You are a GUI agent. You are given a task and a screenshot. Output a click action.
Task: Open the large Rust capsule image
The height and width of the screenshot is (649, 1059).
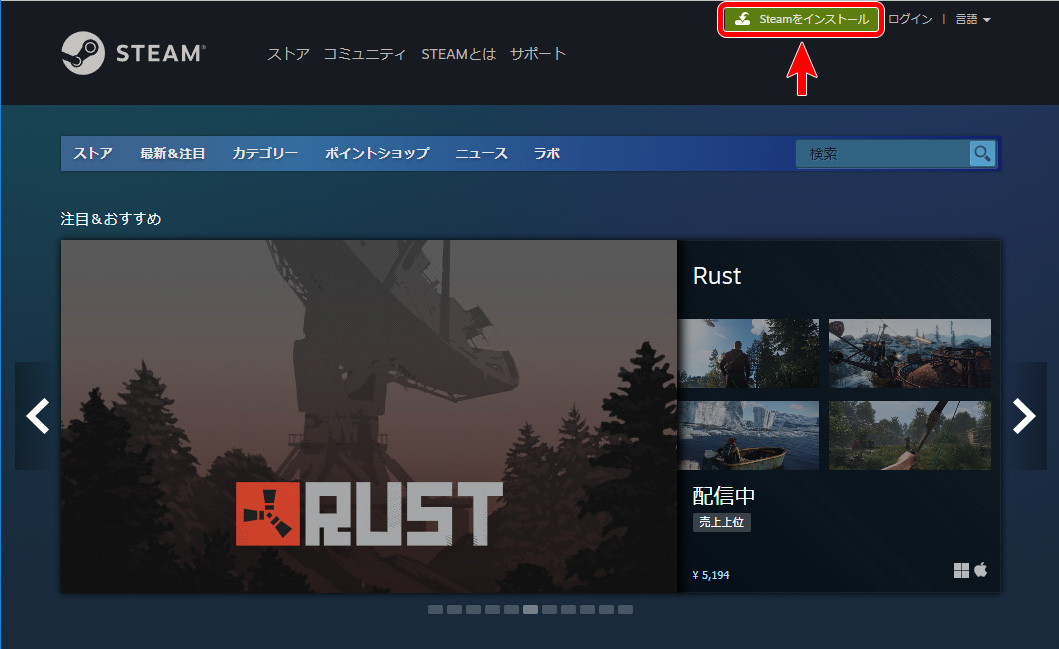point(369,417)
